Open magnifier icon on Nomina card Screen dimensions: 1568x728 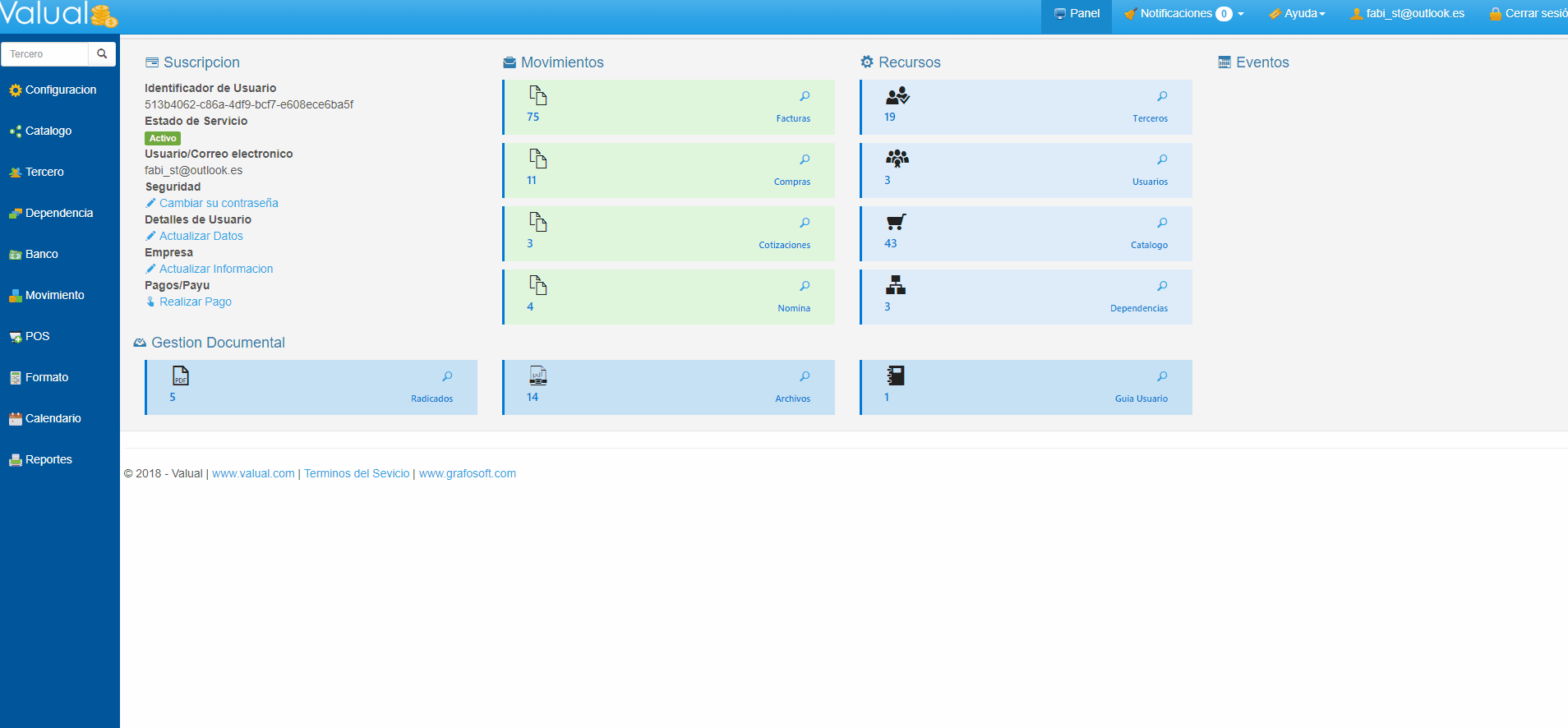click(x=805, y=286)
